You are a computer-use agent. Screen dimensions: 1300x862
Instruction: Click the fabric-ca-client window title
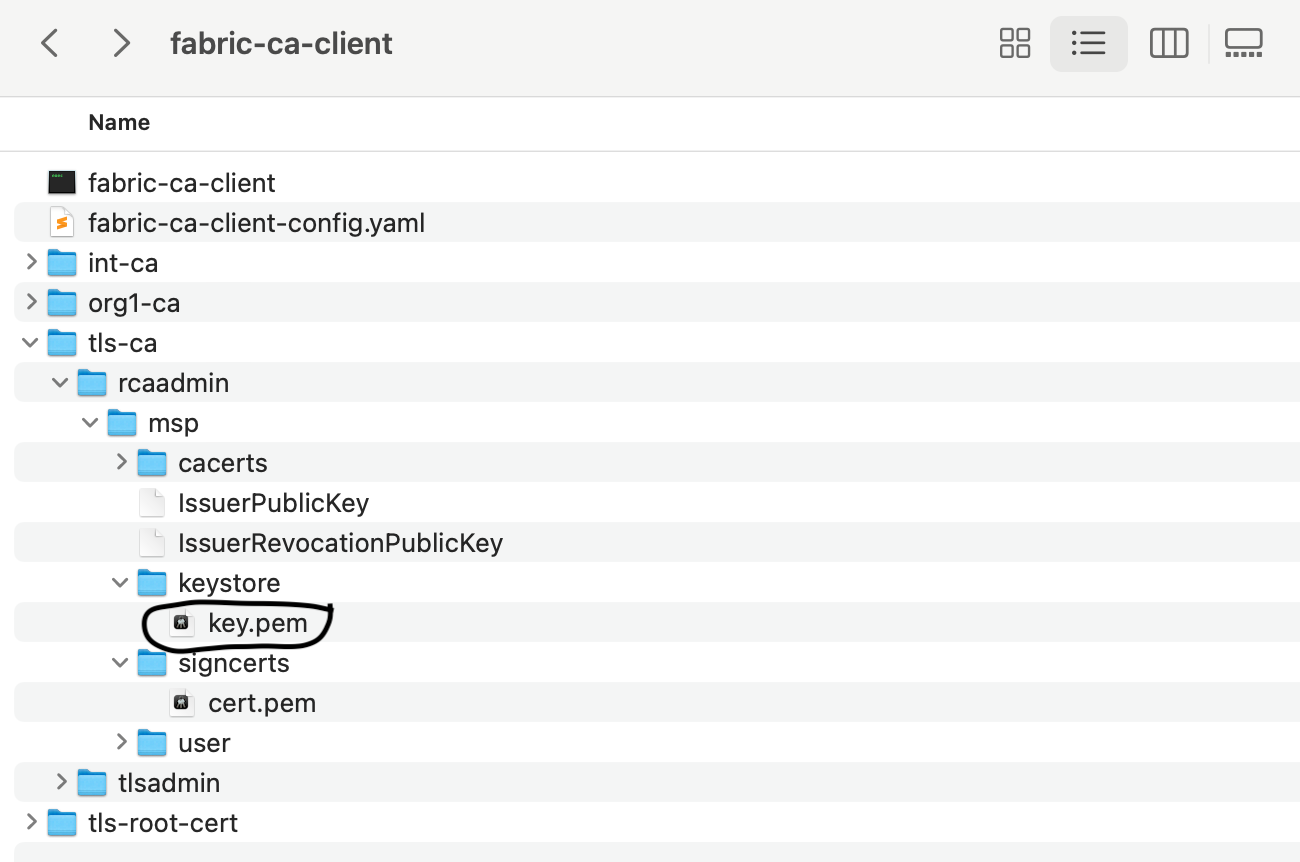point(281,44)
